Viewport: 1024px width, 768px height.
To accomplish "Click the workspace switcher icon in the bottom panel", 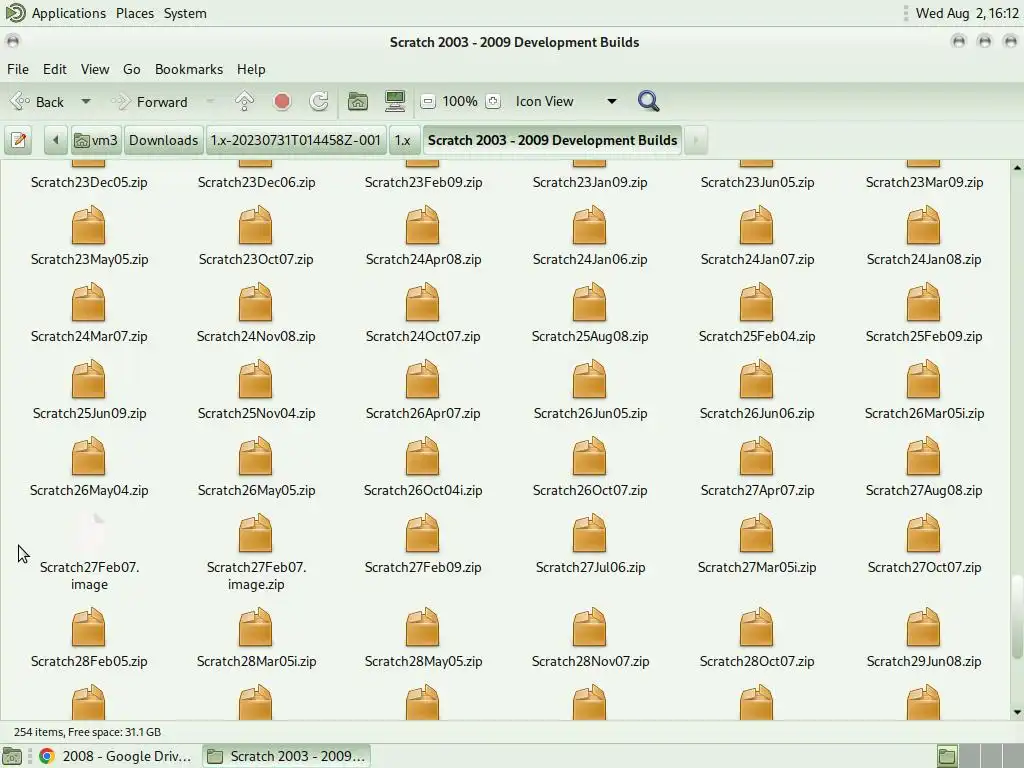I will (x=947, y=756).
